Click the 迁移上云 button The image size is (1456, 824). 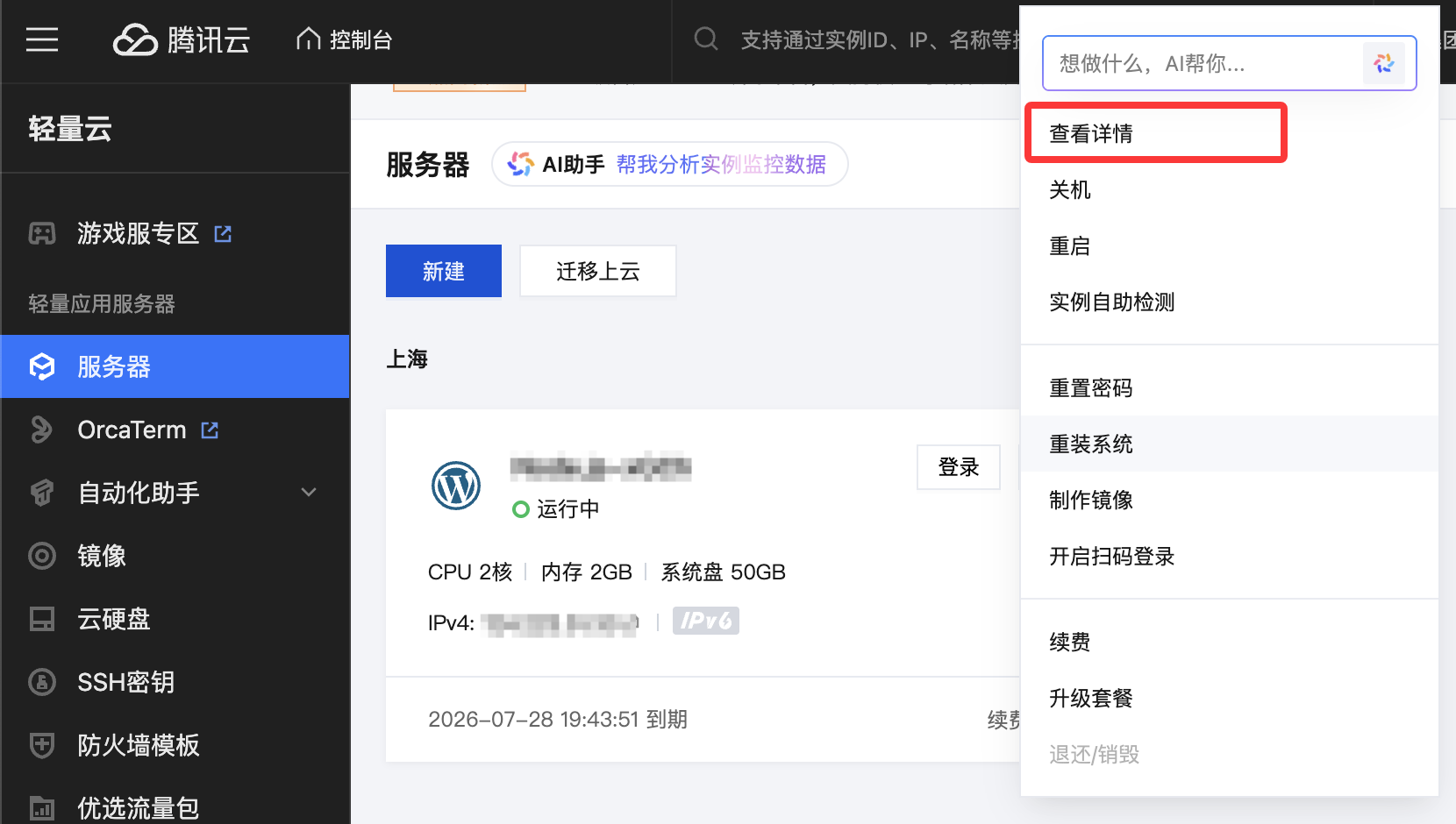pyautogui.click(x=597, y=271)
